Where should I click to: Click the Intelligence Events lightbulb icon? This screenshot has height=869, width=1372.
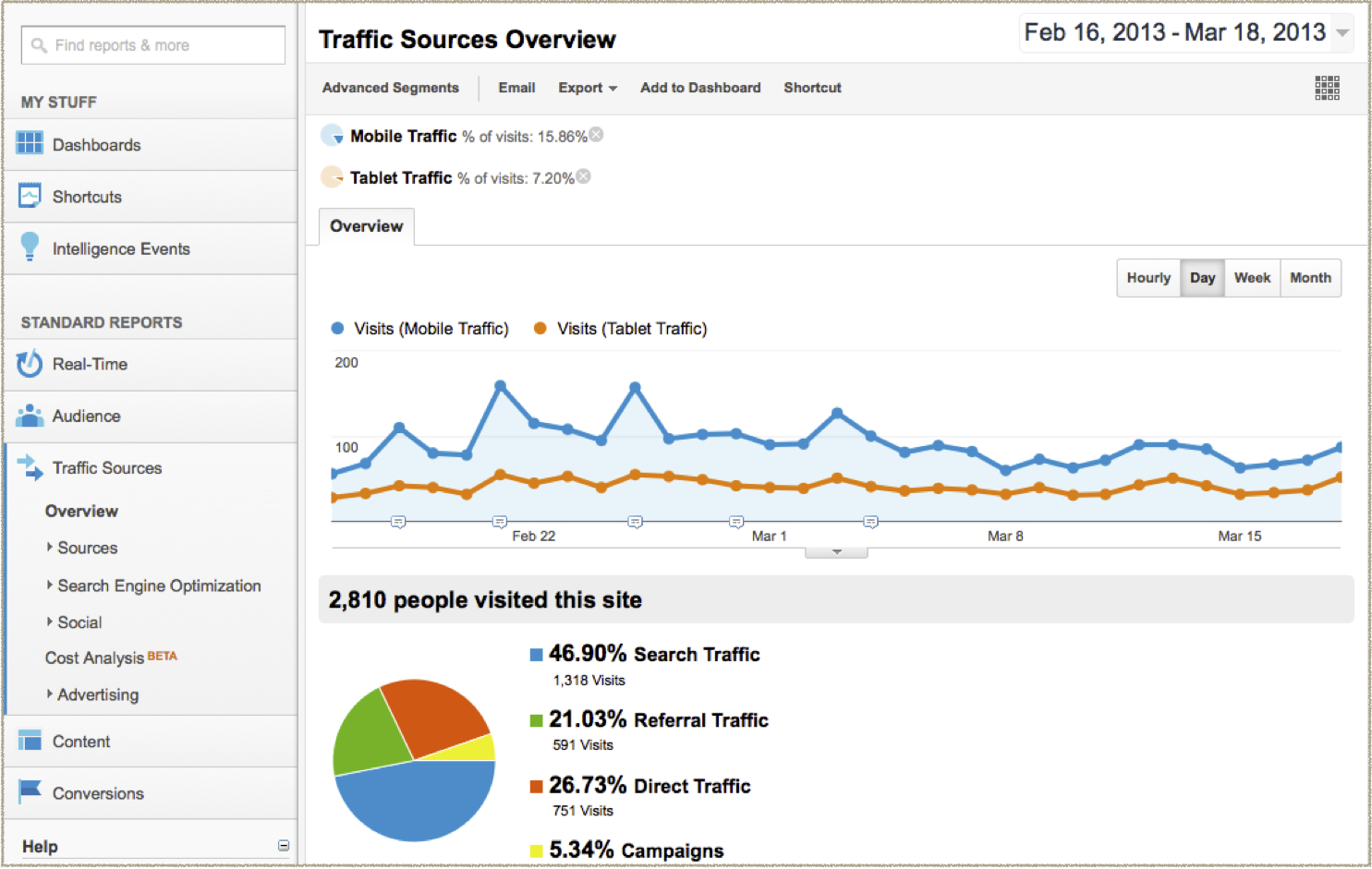click(30, 247)
